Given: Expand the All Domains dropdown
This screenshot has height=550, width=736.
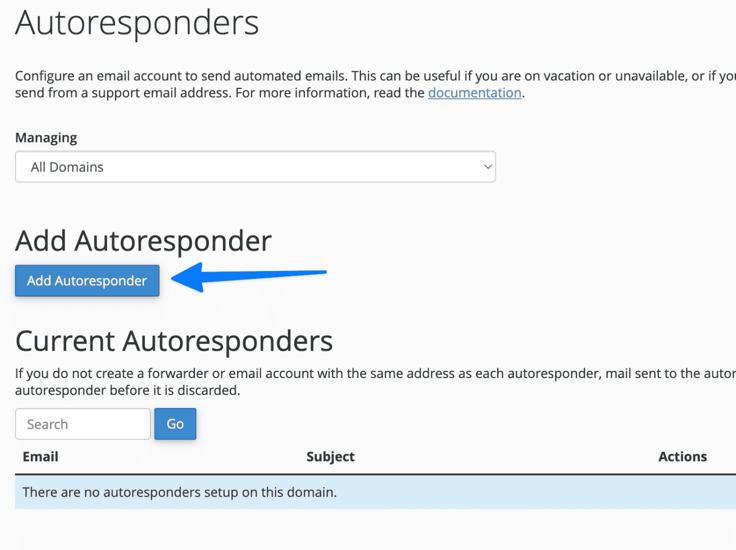Looking at the screenshot, I should tap(255, 167).
